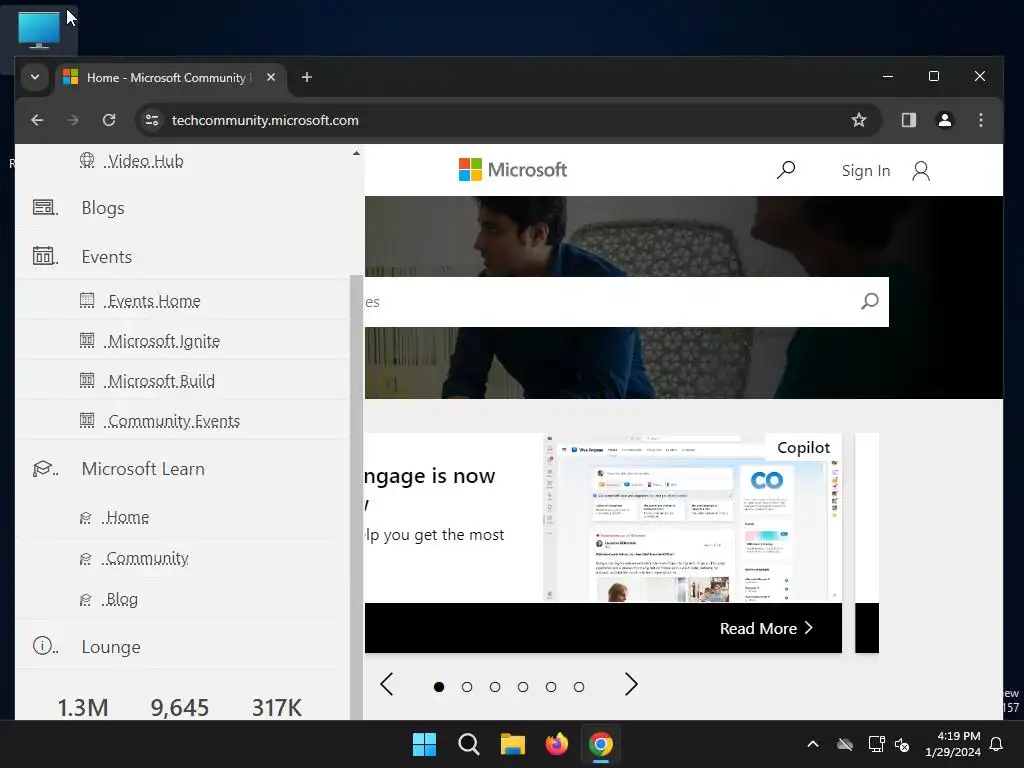Open Chrome side panel icon
The image size is (1024, 768).
[x=908, y=120]
